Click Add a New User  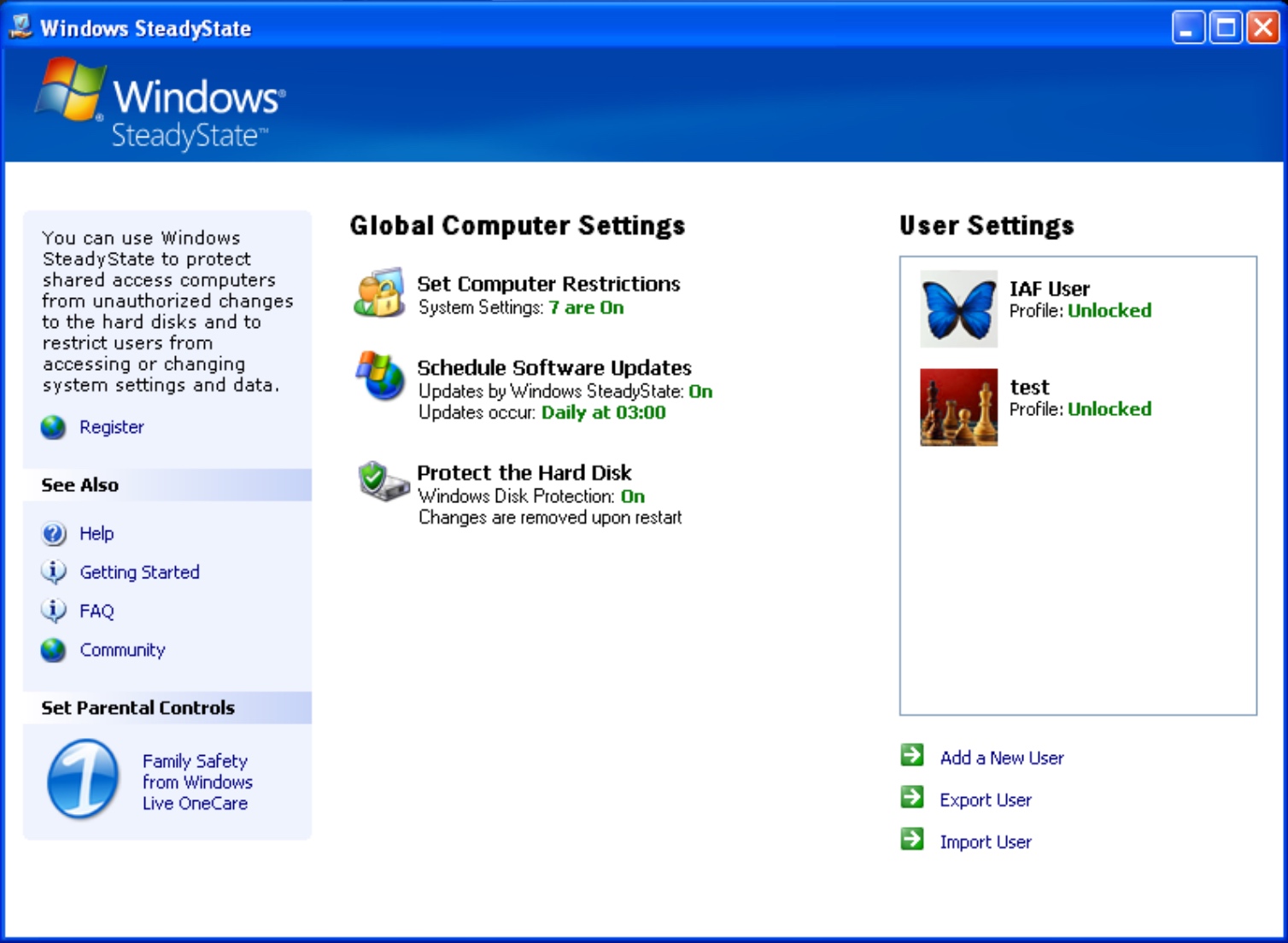[1002, 758]
